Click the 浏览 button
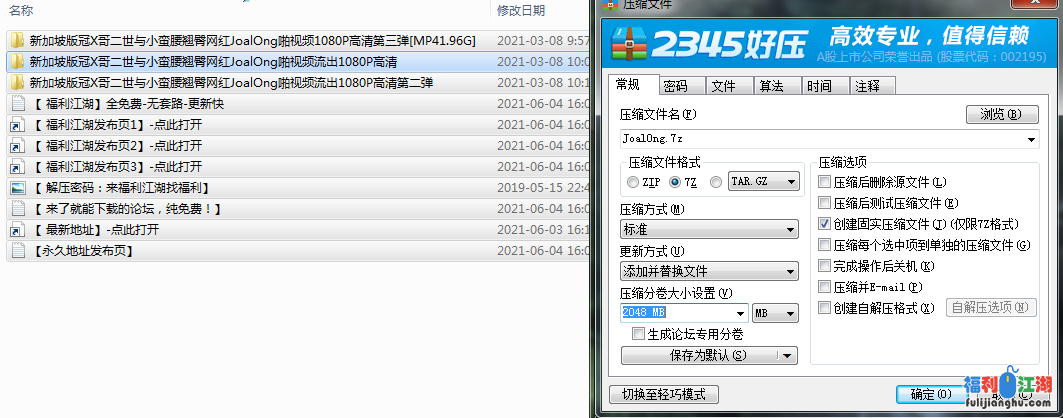 [x=1001, y=115]
